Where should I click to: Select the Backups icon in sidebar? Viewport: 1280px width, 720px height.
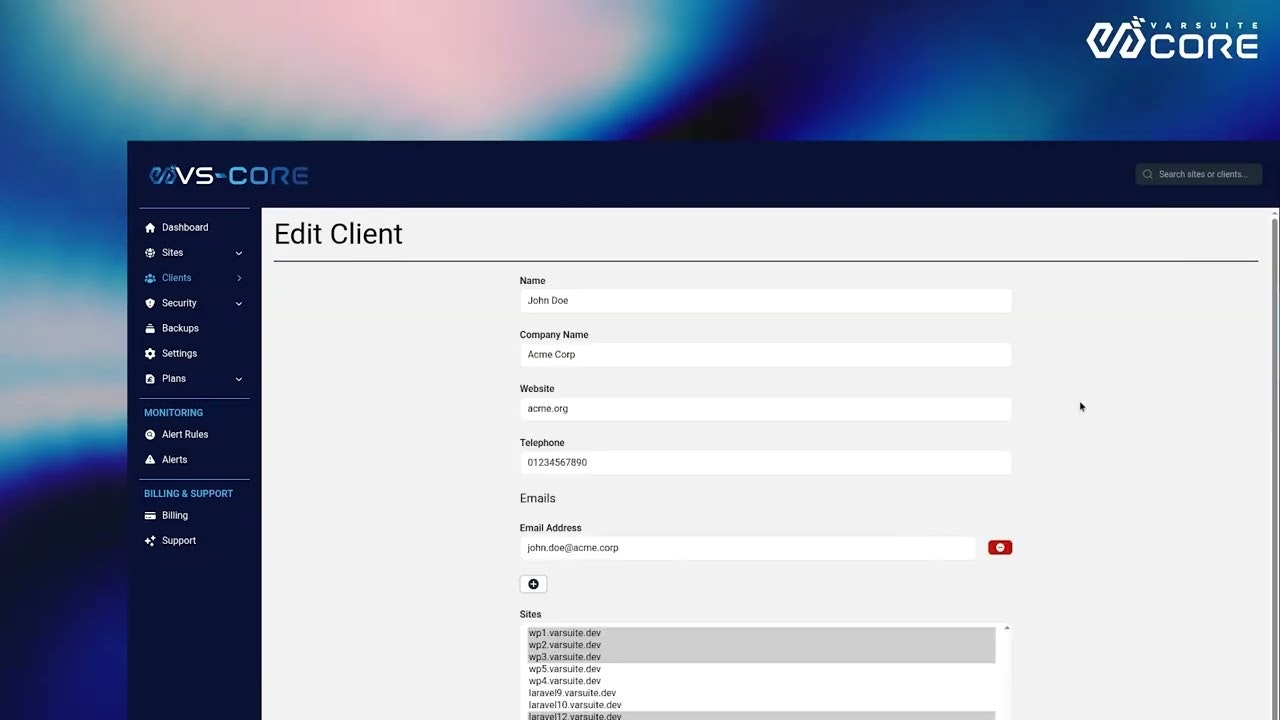151,328
